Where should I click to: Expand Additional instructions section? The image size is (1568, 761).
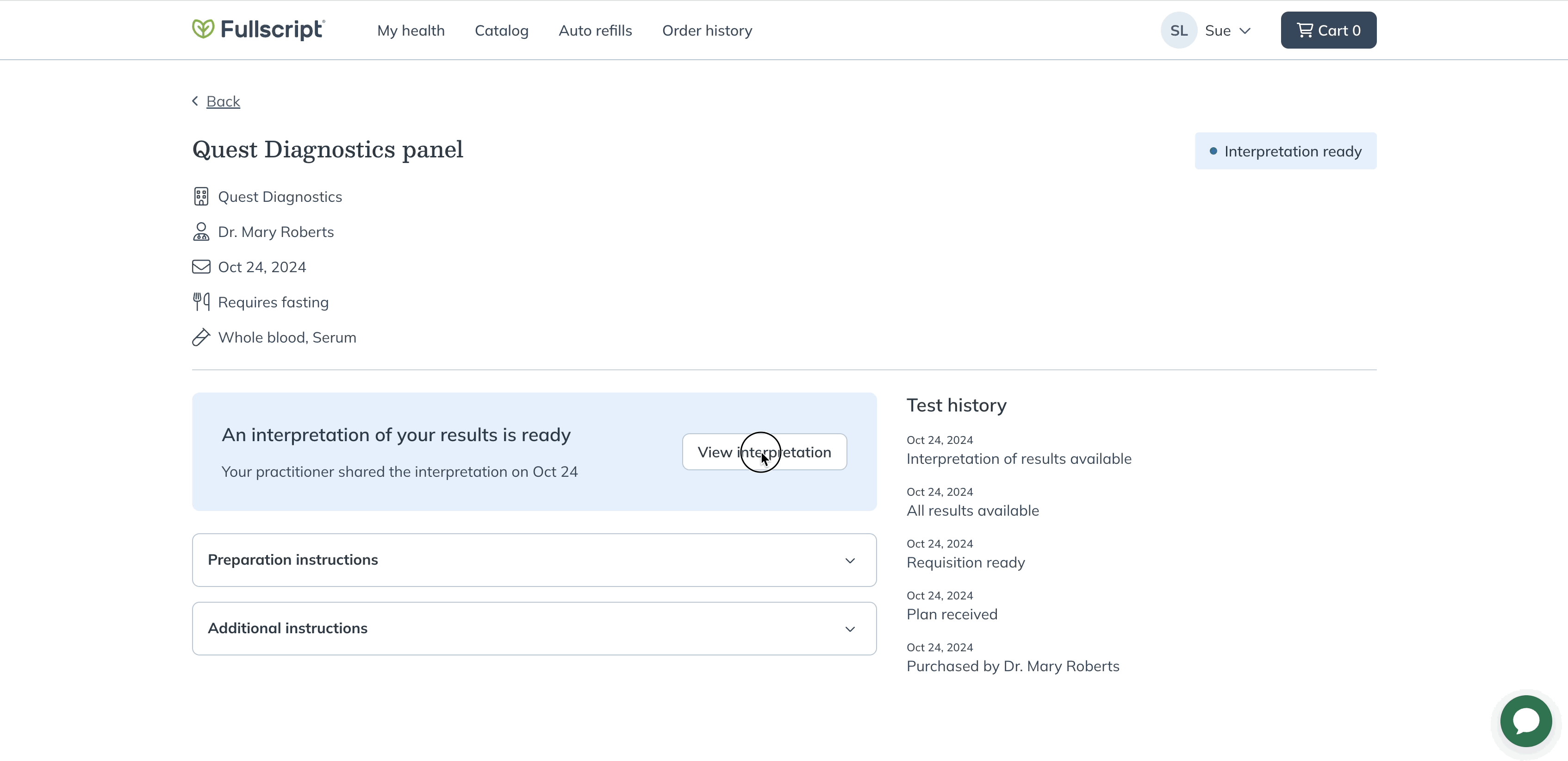(x=534, y=629)
